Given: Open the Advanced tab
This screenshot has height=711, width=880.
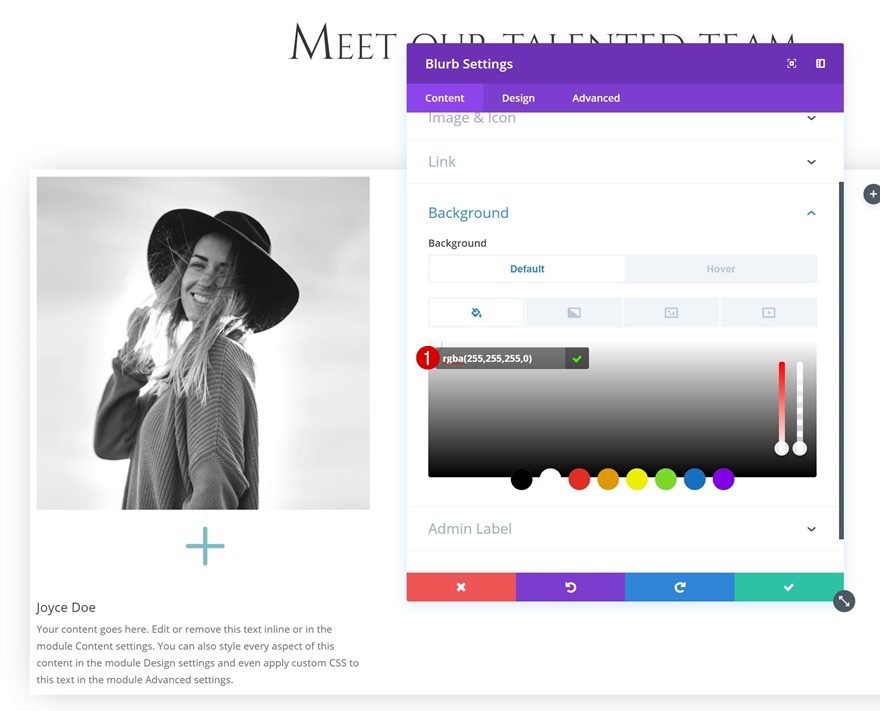Looking at the screenshot, I should pyautogui.click(x=595, y=97).
